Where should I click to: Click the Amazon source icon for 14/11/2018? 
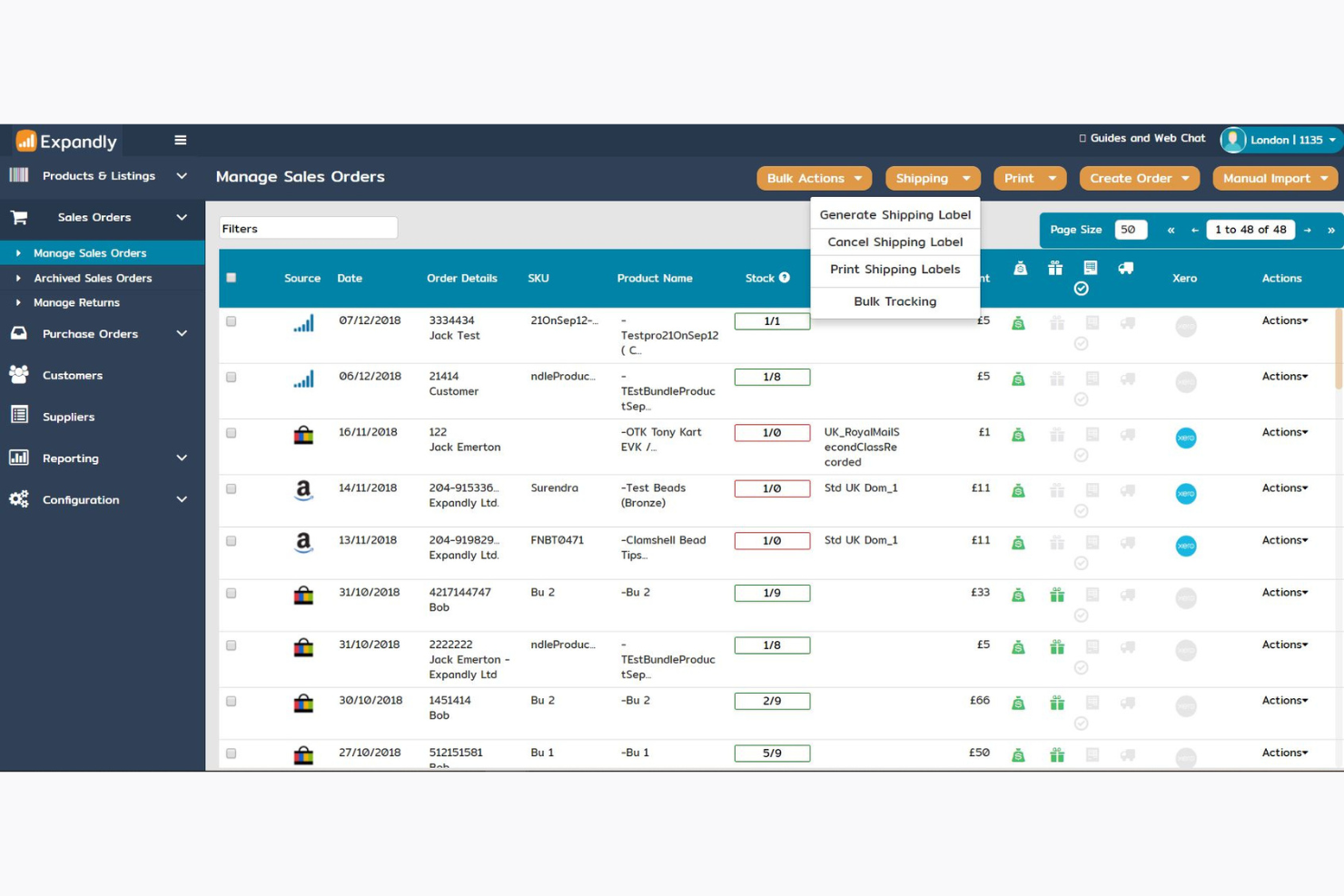tap(303, 491)
